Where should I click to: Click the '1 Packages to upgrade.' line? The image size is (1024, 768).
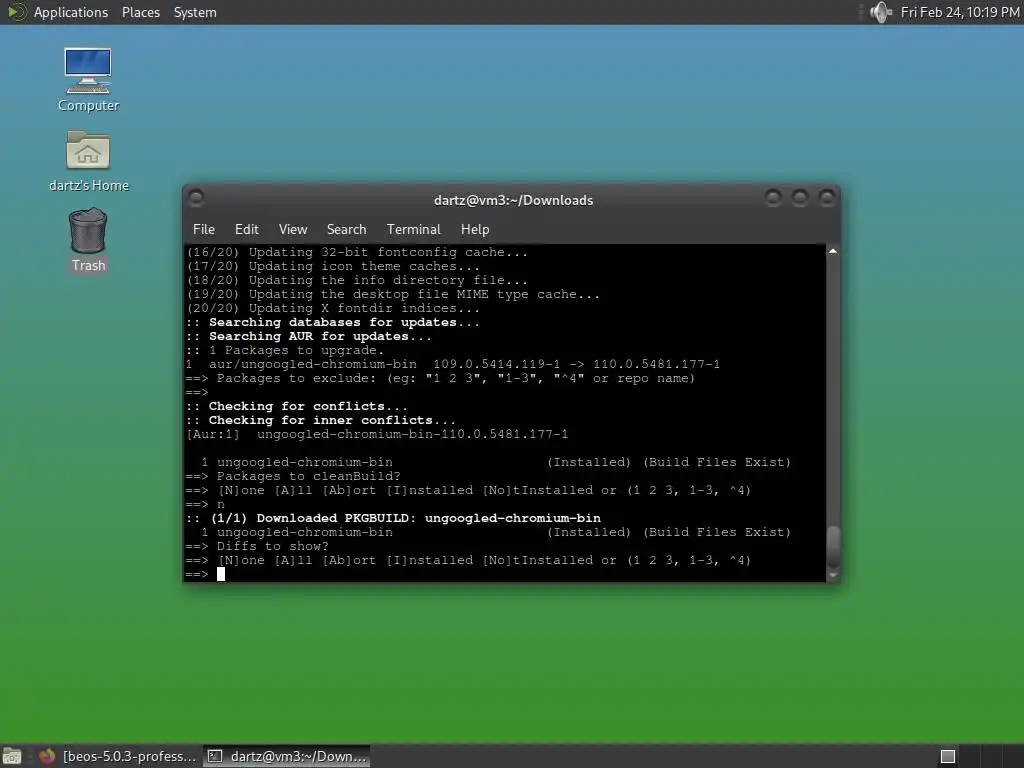coord(285,350)
